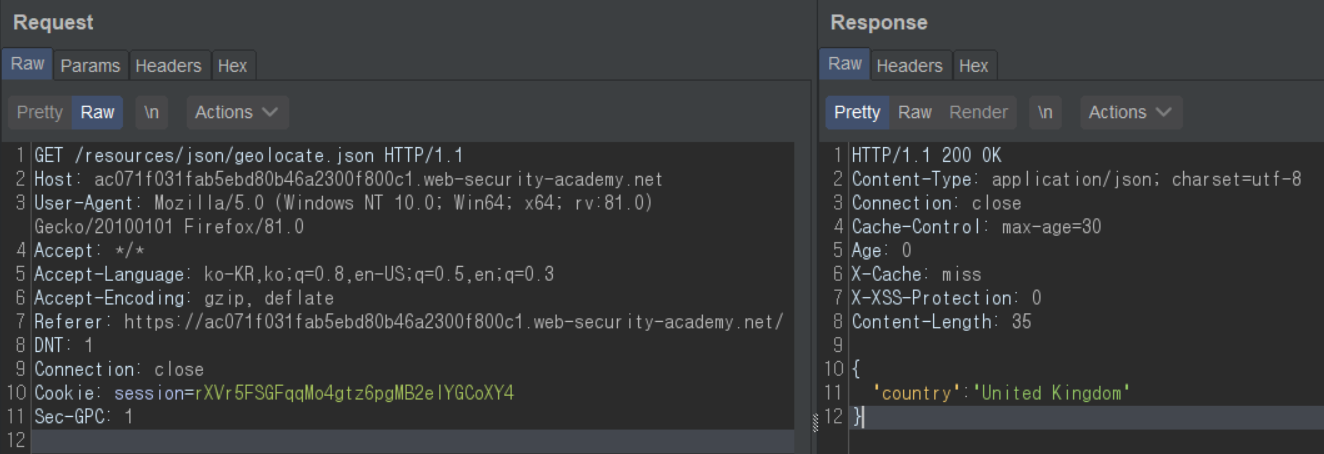
Task: Select the request Raw tab
Action: click(x=27, y=64)
